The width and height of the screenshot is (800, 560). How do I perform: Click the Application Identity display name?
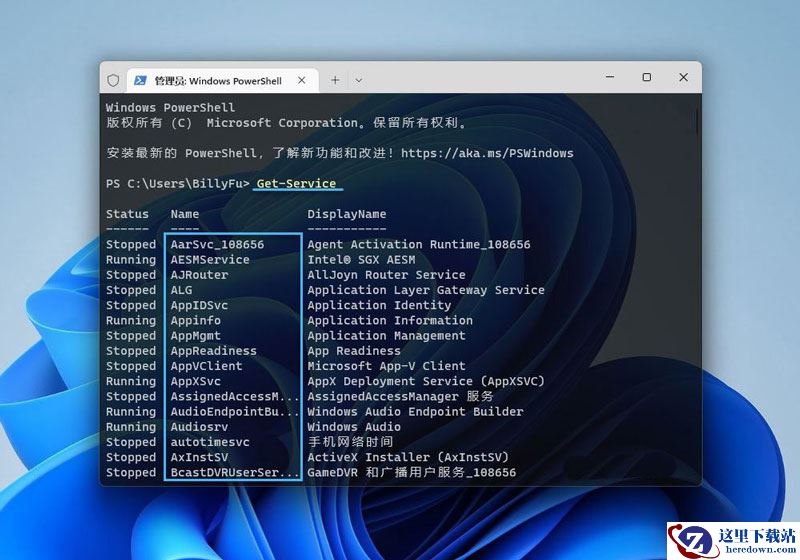pyautogui.click(x=379, y=306)
